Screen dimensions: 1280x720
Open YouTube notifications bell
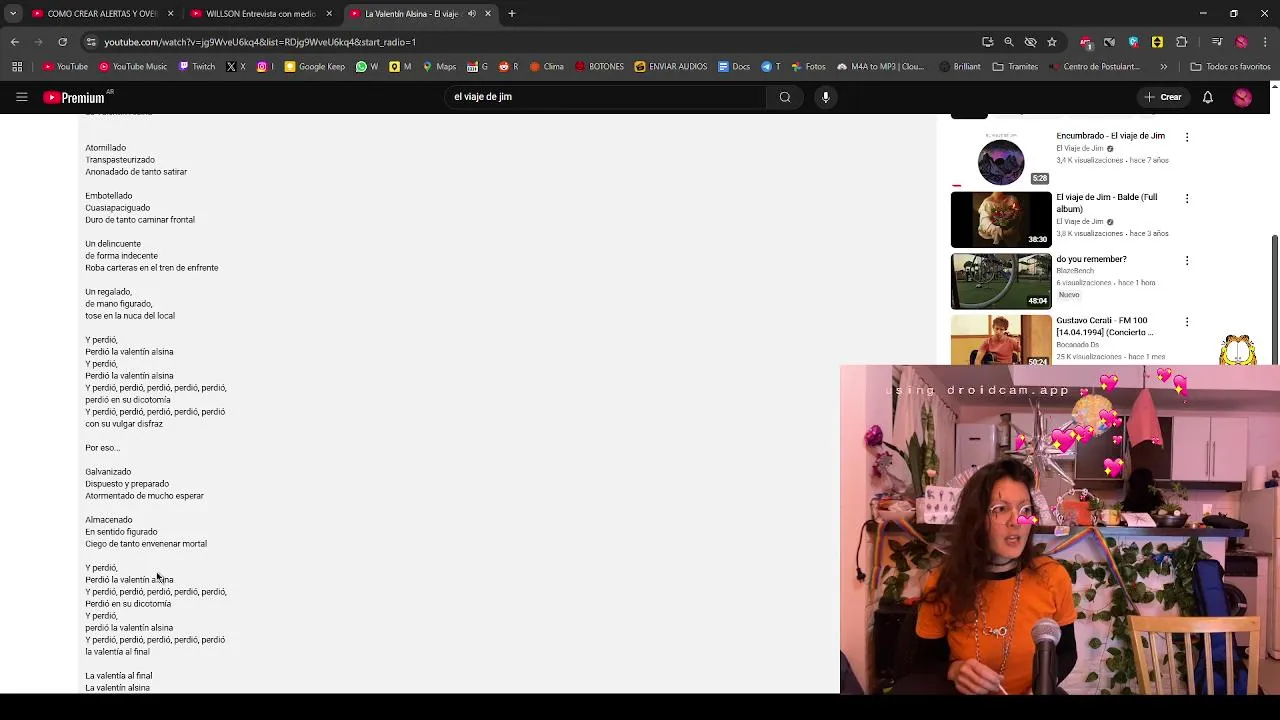1208,97
